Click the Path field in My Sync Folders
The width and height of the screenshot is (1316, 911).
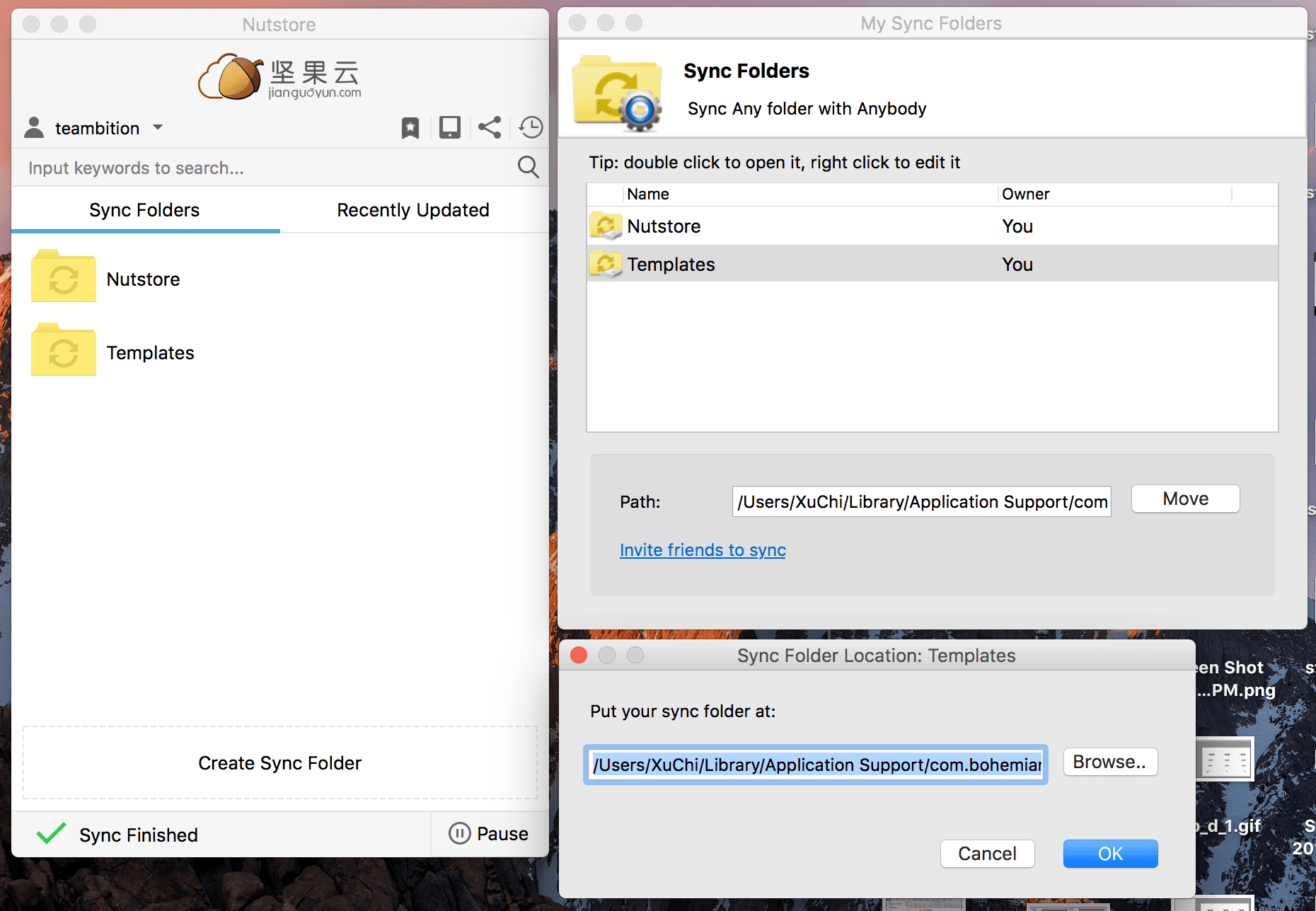[921, 501]
